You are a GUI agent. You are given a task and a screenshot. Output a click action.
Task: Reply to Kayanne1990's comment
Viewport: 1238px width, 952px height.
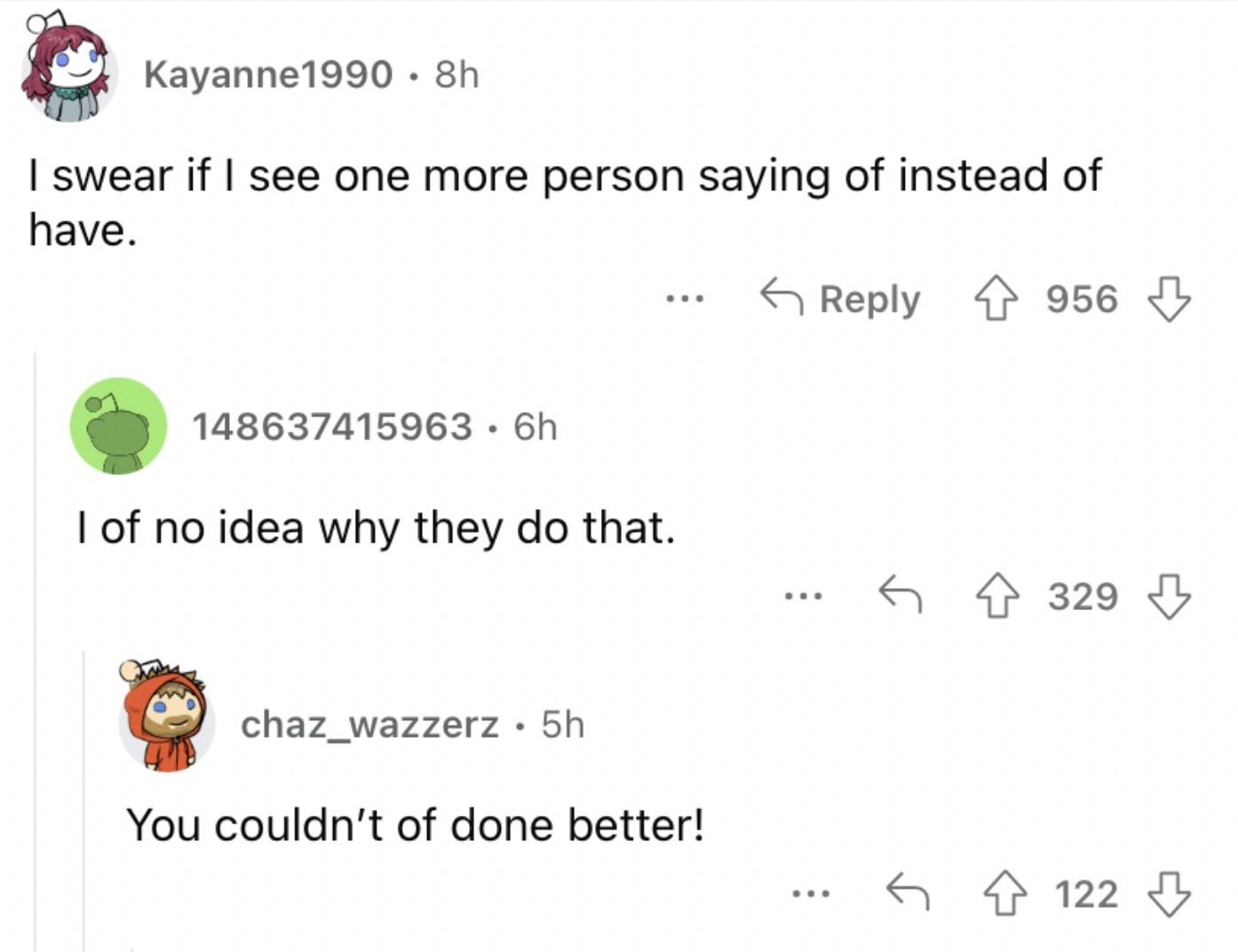pyautogui.click(x=840, y=298)
